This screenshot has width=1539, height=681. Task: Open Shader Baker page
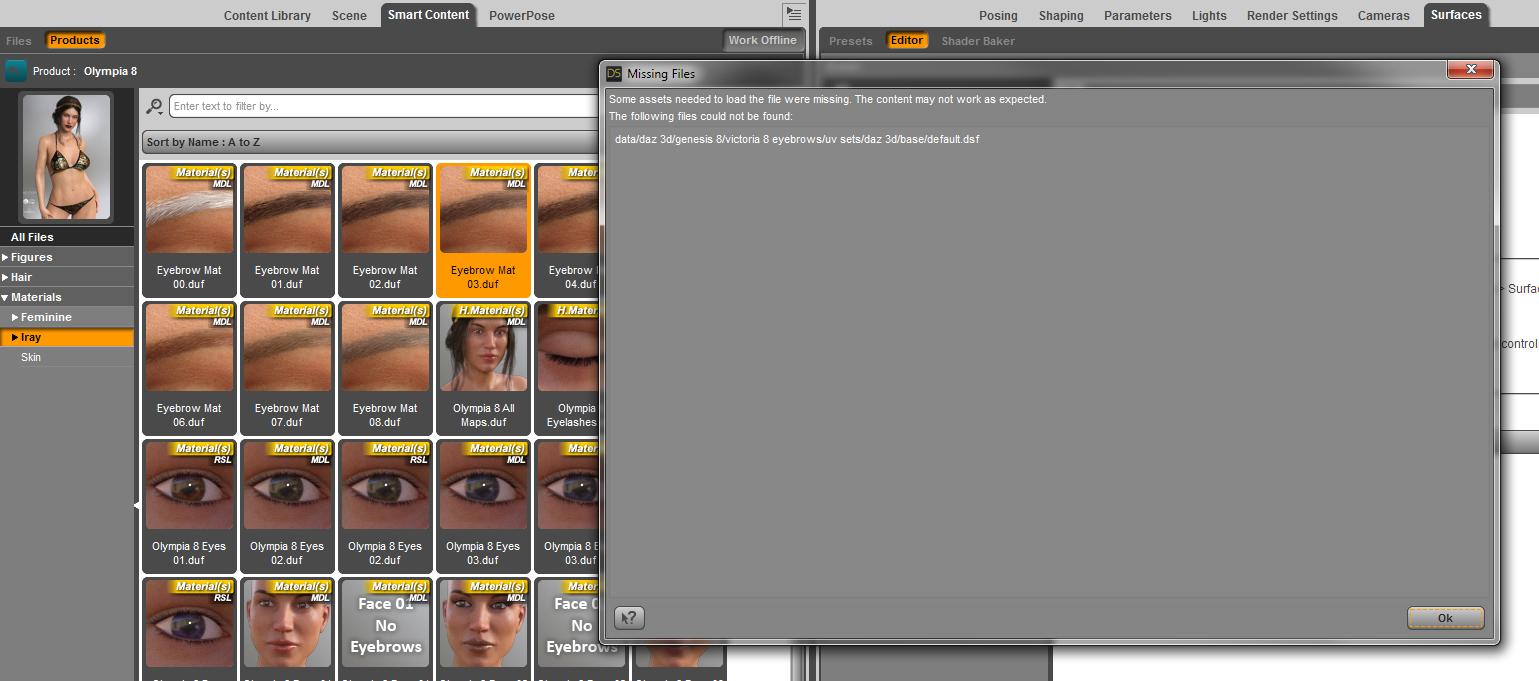click(x=977, y=41)
